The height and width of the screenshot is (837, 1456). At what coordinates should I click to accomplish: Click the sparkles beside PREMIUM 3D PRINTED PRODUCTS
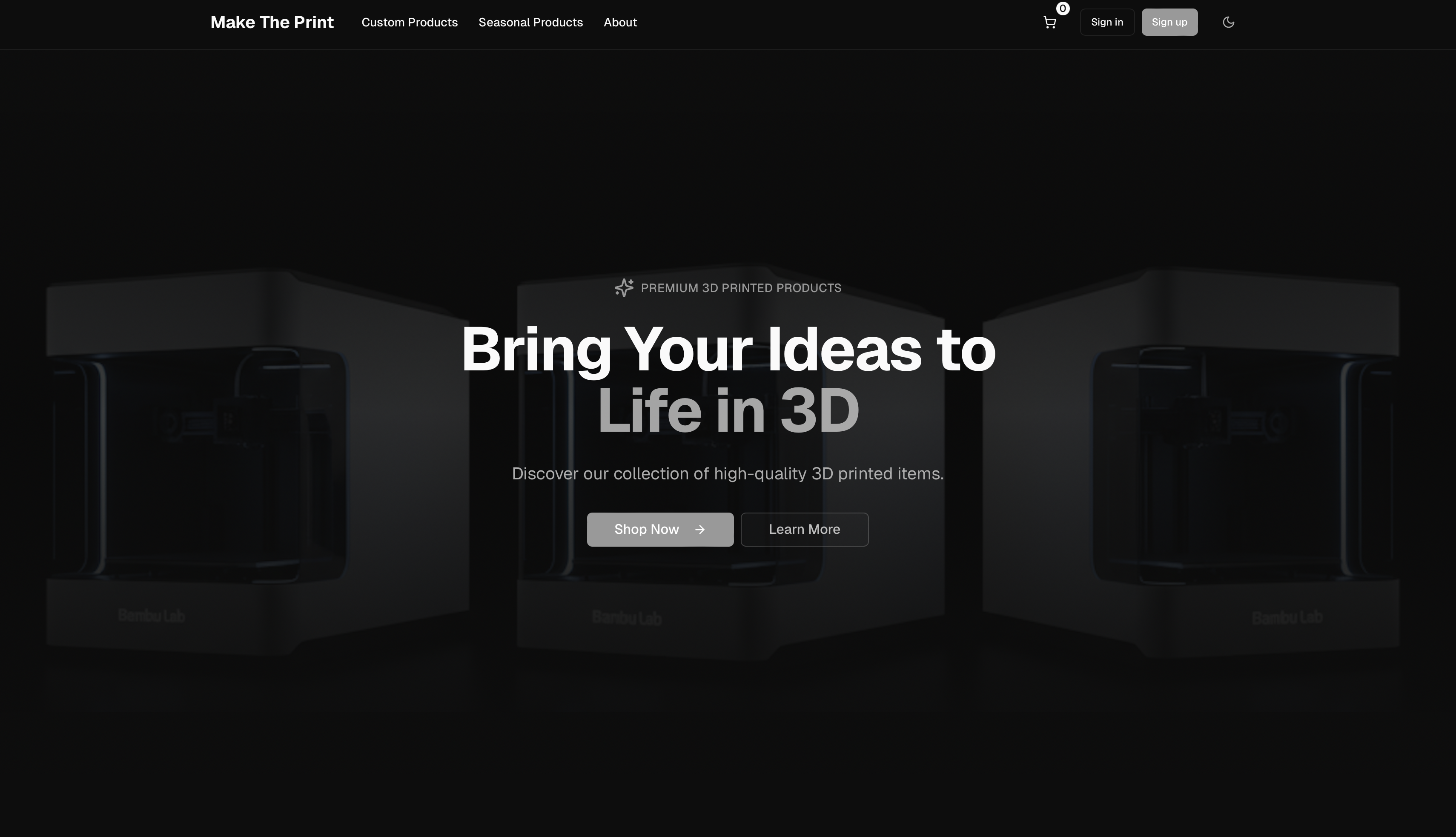point(624,288)
